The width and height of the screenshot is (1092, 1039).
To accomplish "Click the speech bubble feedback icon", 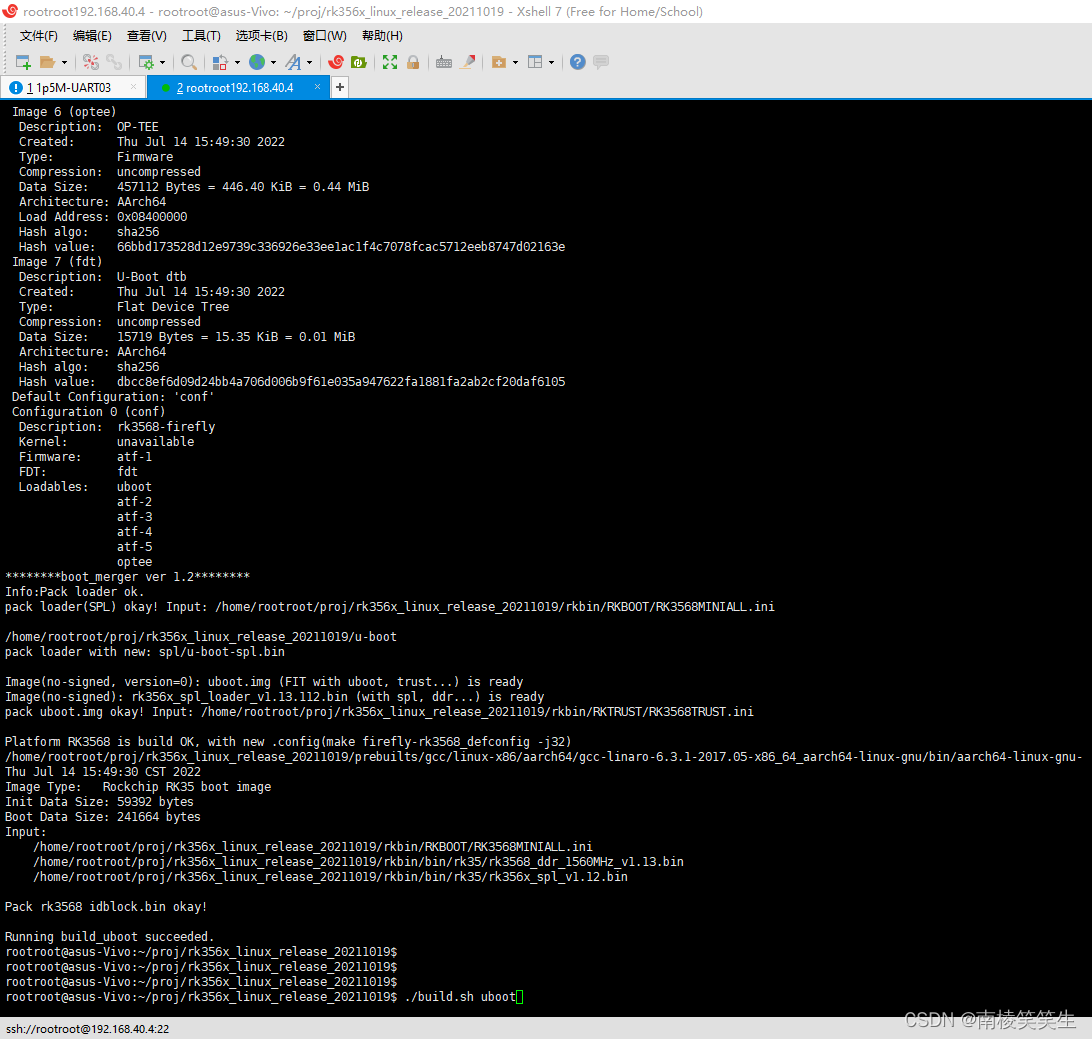I will coord(601,62).
